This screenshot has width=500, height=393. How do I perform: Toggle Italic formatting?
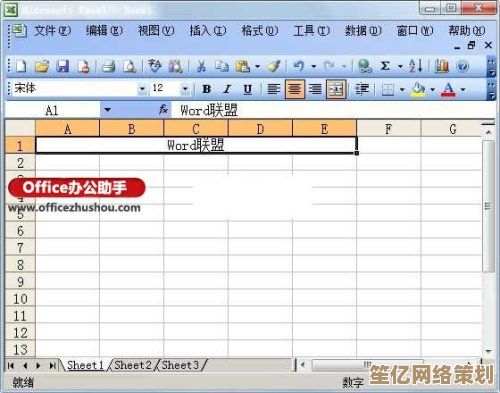227,89
